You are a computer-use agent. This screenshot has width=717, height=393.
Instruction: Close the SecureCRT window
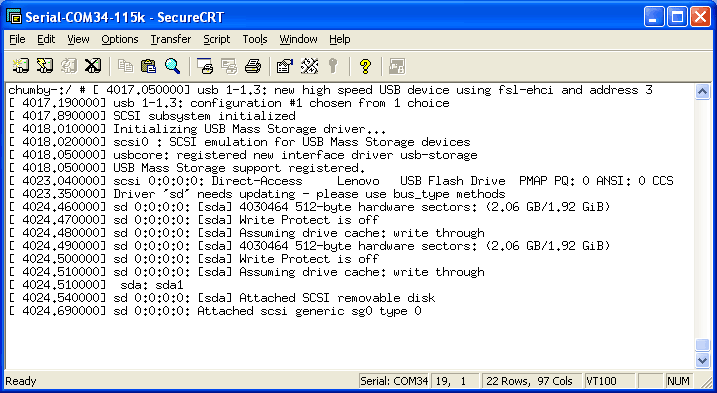[x=701, y=17]
